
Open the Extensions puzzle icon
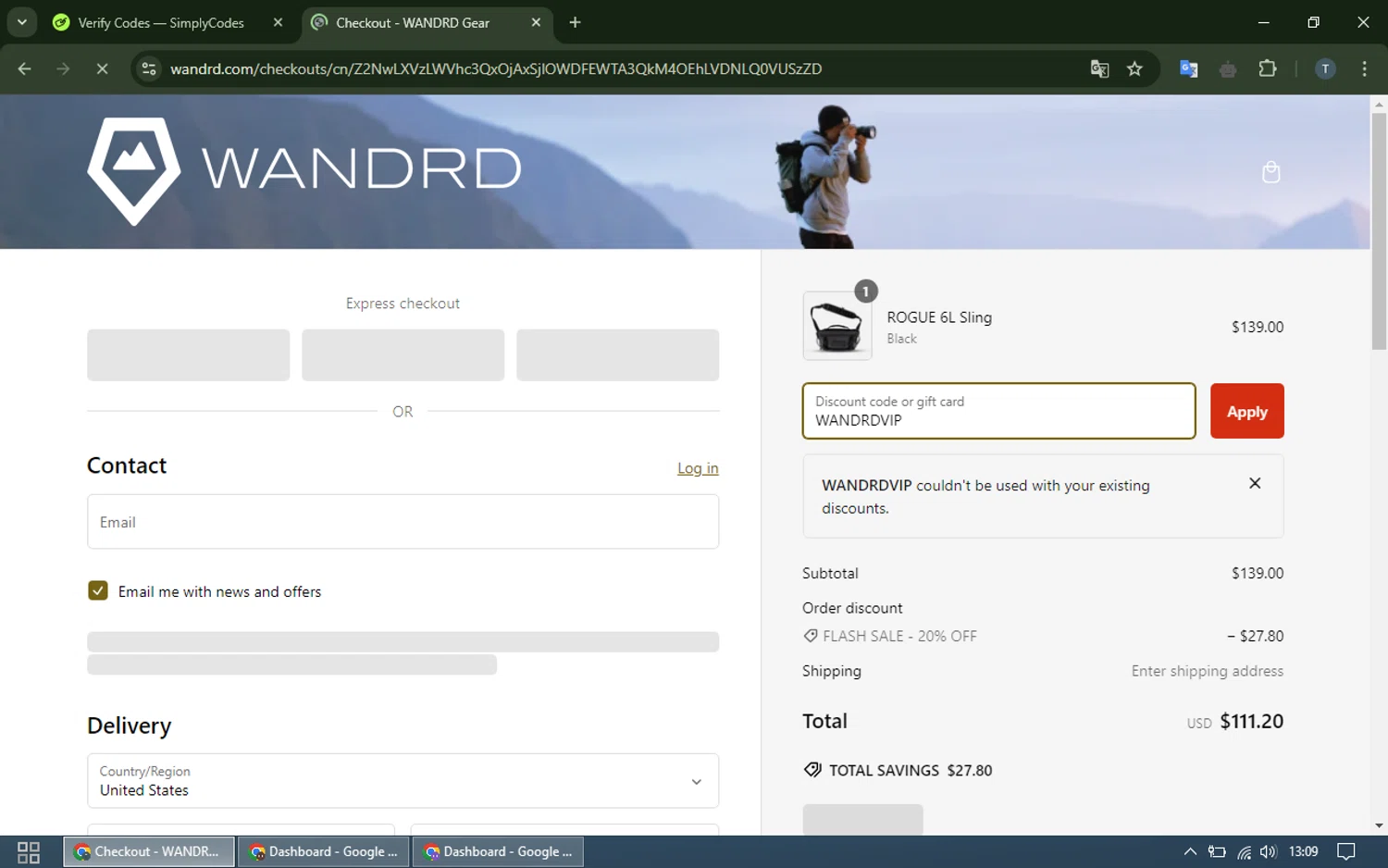pyautogui.click(x=1268, y=68)
